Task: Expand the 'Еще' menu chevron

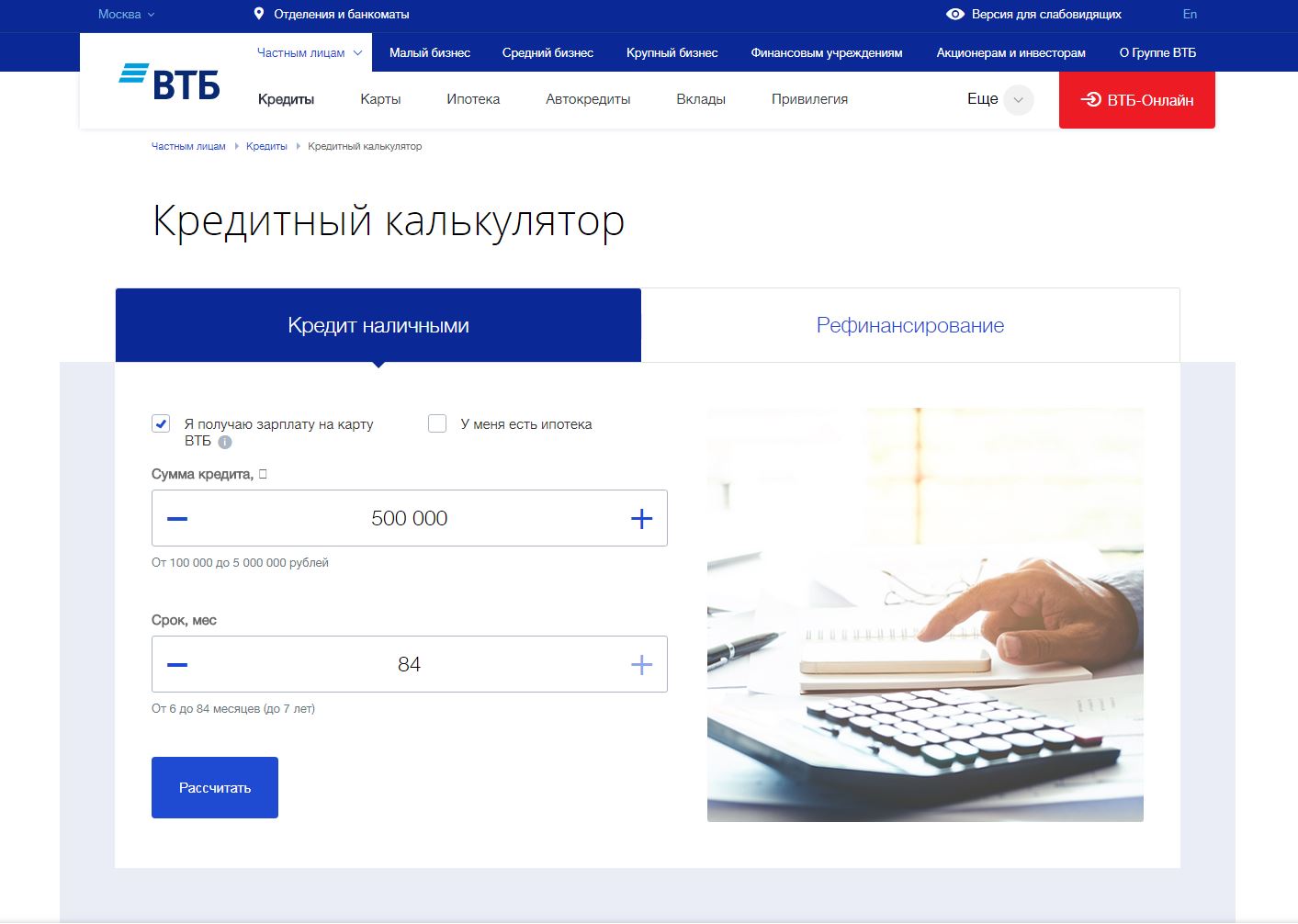Action: pos(1018,100)
